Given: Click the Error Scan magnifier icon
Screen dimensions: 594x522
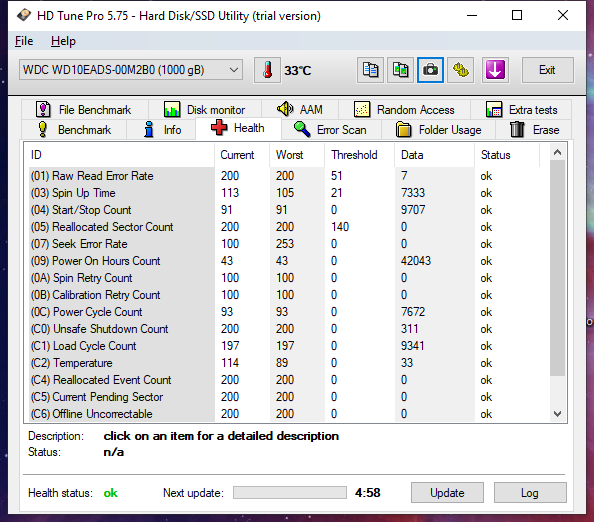Looking at the screenshot, I should click(x=302, y=130).
